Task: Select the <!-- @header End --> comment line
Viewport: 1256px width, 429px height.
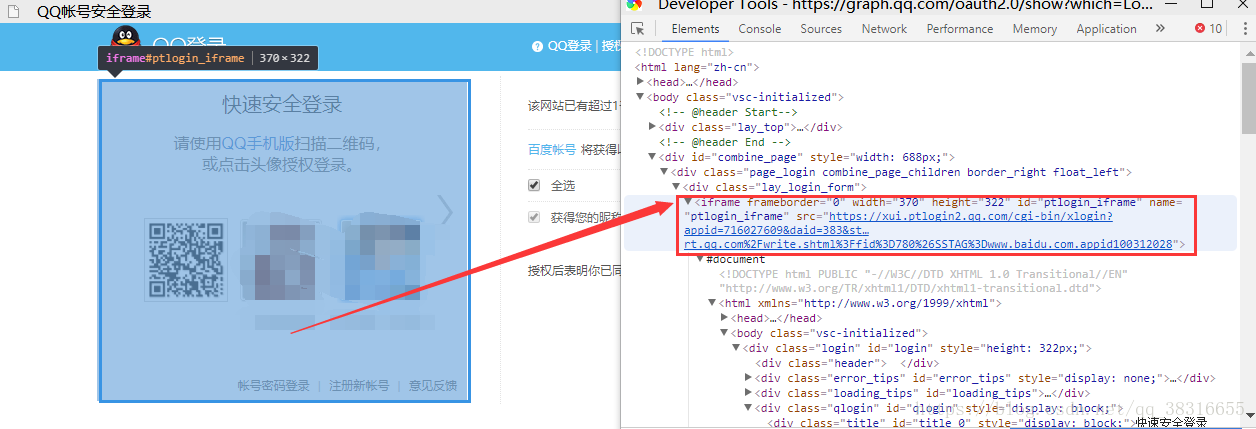Action: pos(726,142)
